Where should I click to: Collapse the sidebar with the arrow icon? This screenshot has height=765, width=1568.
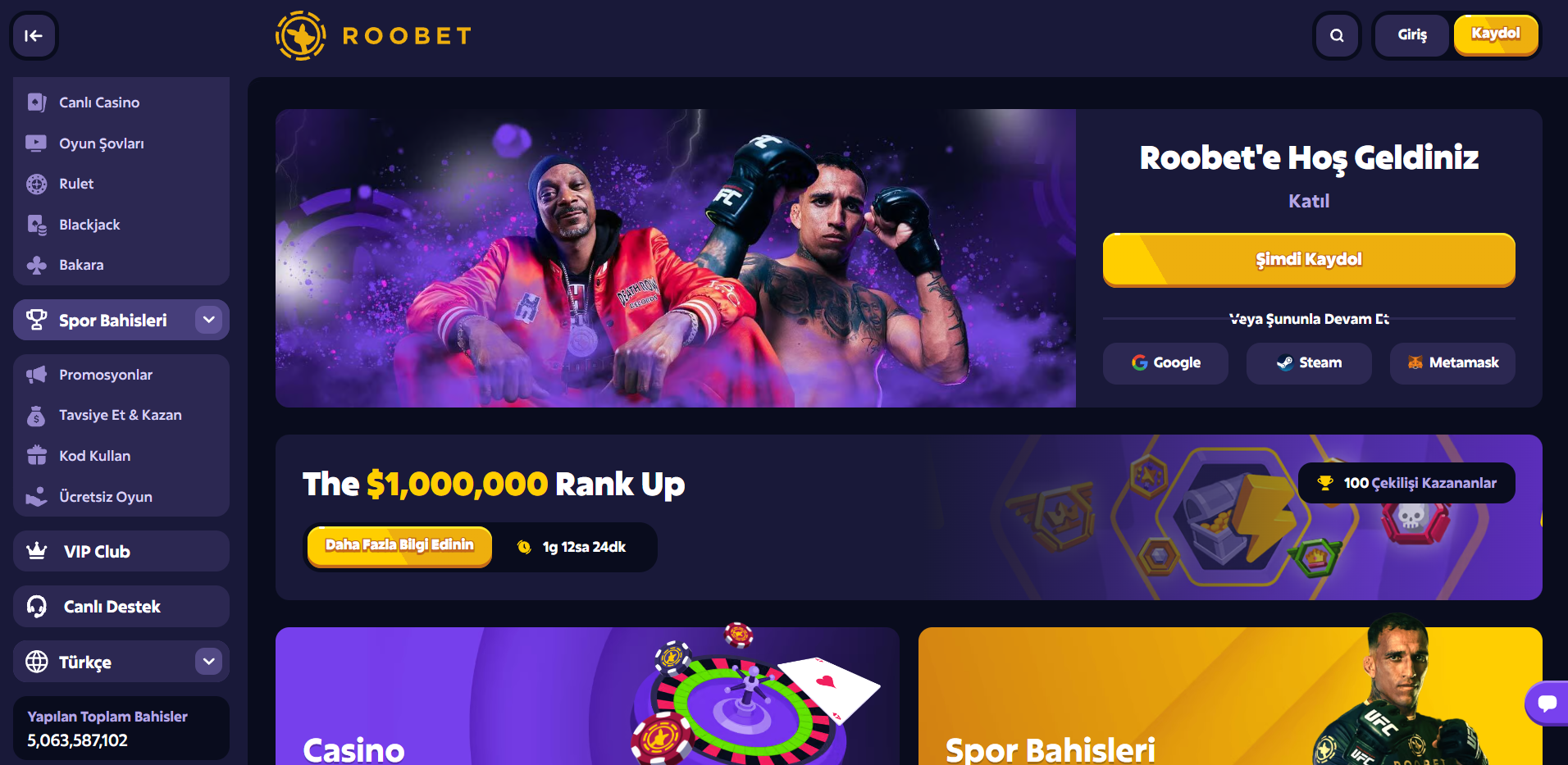point(34,35)
